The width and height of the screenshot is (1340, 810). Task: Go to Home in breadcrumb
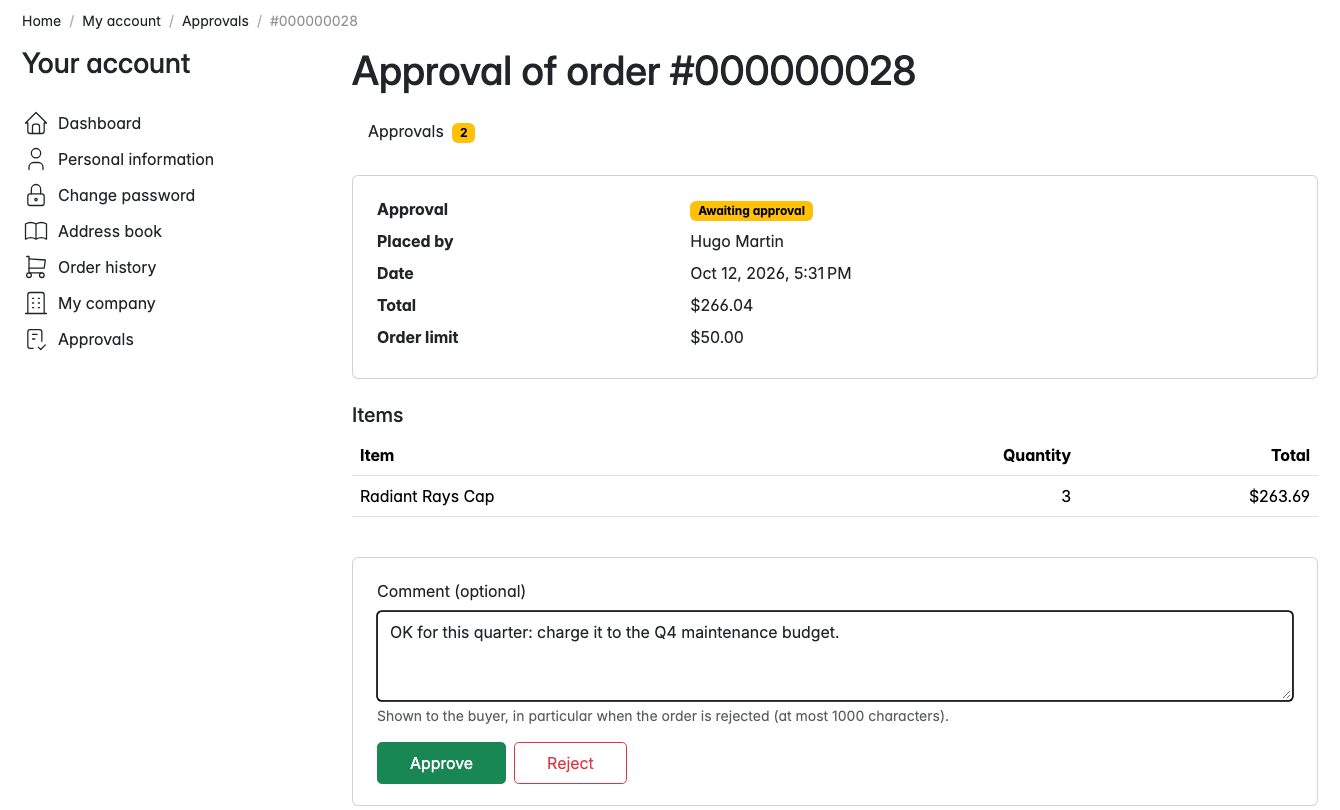42,21
